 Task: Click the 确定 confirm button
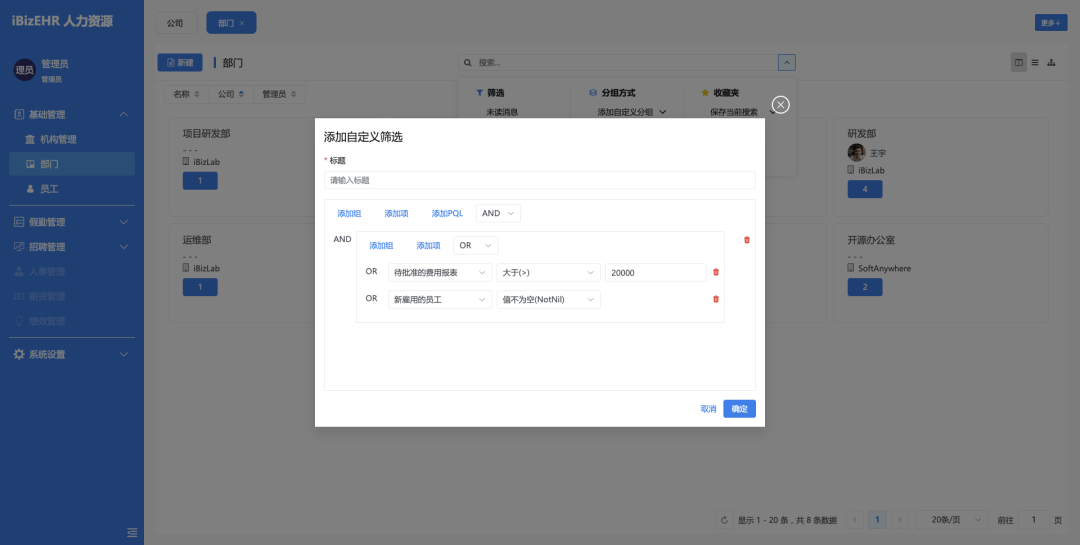tap(739, 409)
